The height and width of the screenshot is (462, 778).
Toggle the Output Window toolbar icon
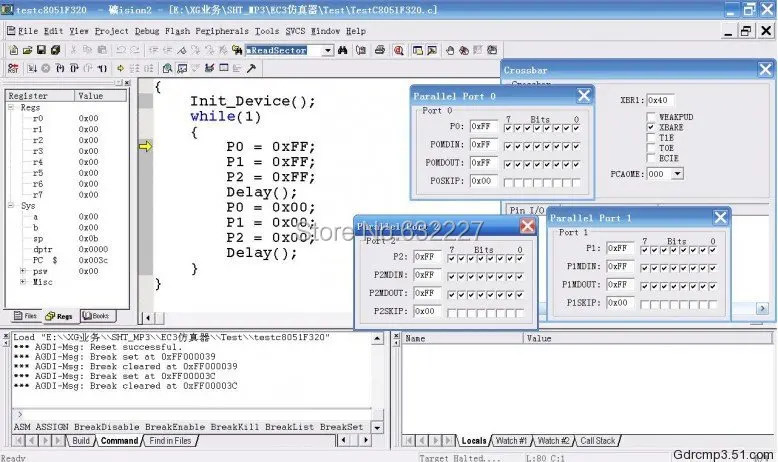coord(432,50)
